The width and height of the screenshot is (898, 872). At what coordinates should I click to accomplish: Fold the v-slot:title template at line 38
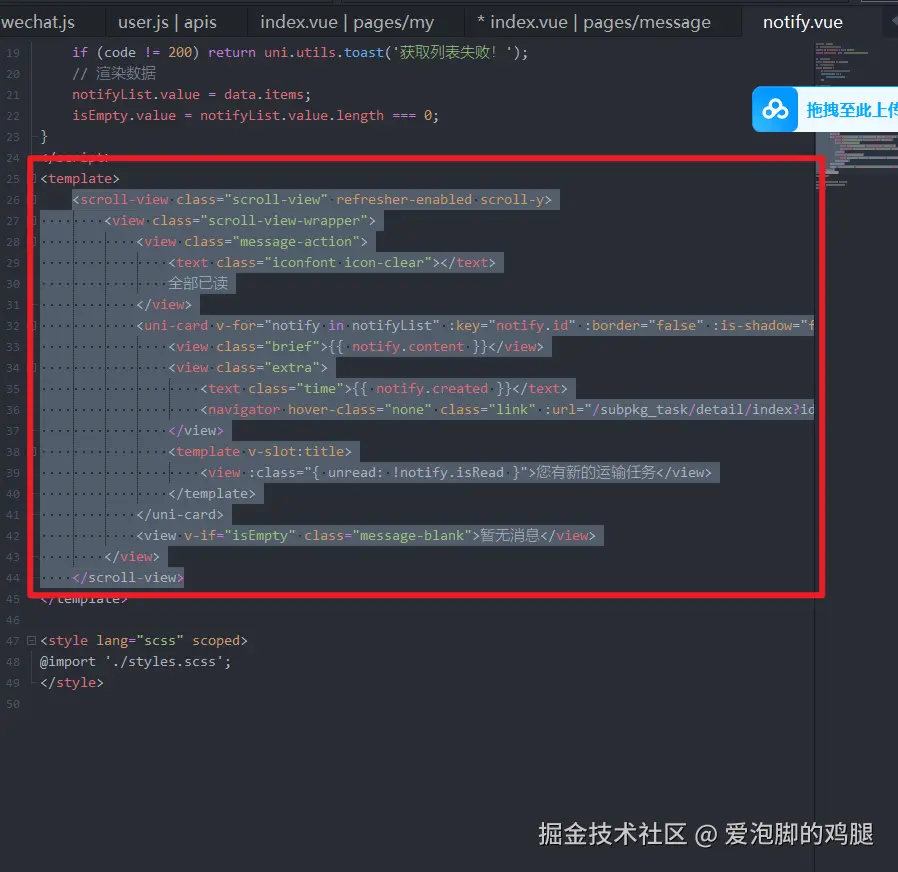point(34,452)
